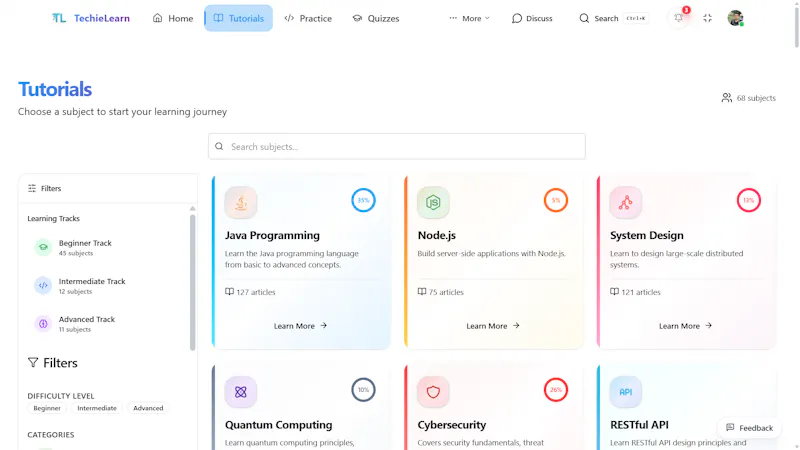Viewport: 800px width, 450px height.
Task: Select the Intermediate Track
Action: pyautogui.click(x=107, y=286)
